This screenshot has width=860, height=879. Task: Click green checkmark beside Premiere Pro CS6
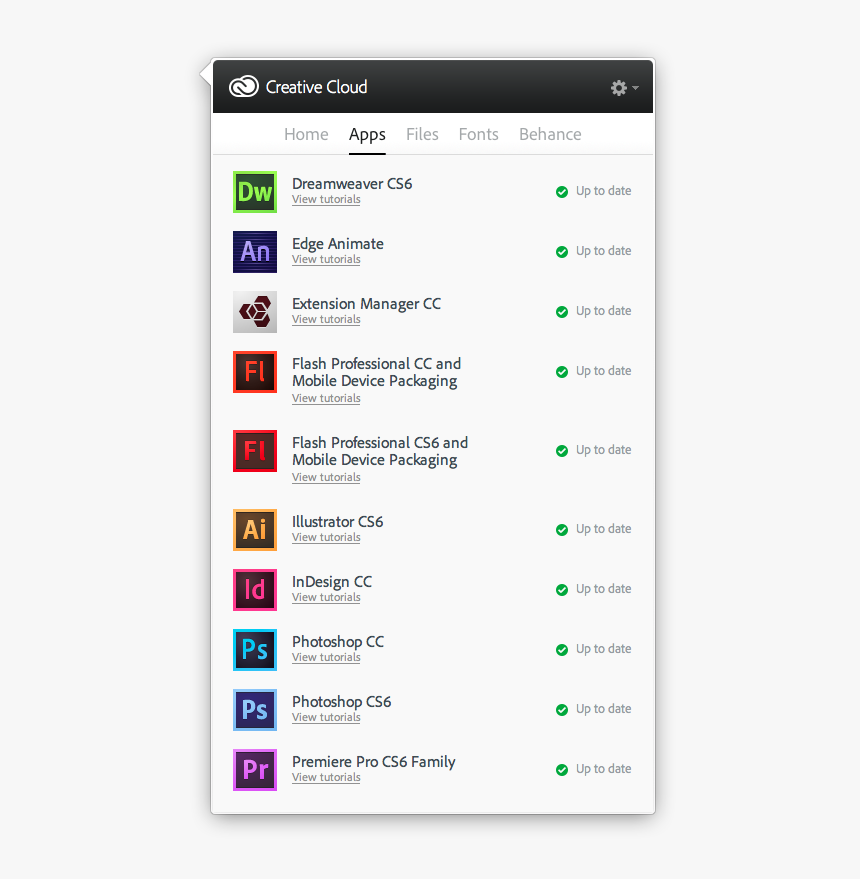562,770
